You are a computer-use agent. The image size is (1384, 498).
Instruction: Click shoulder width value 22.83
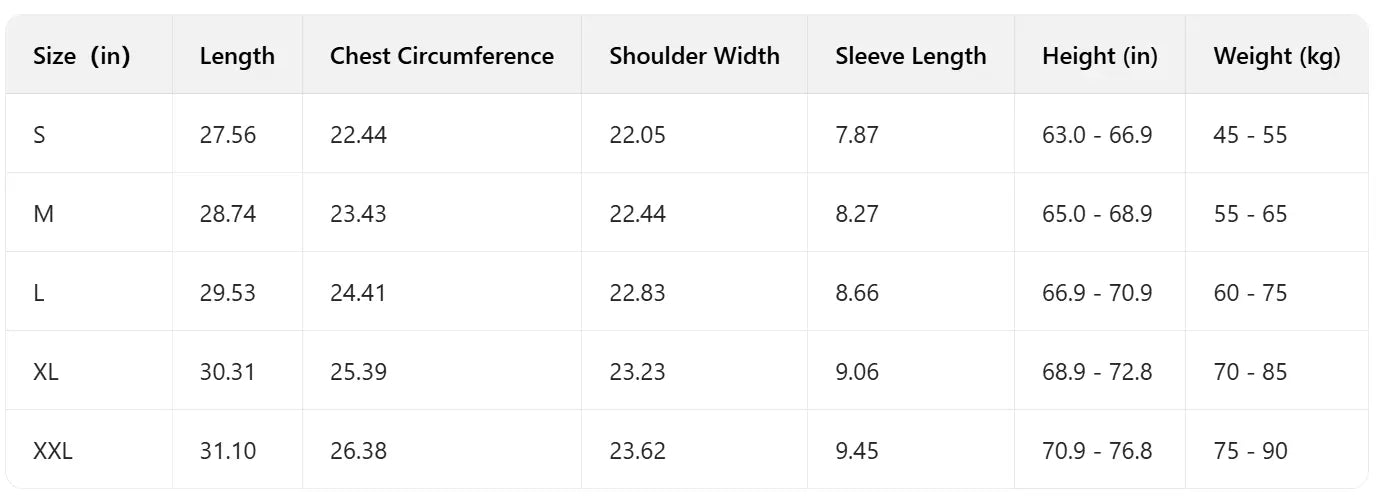point(637,293)
